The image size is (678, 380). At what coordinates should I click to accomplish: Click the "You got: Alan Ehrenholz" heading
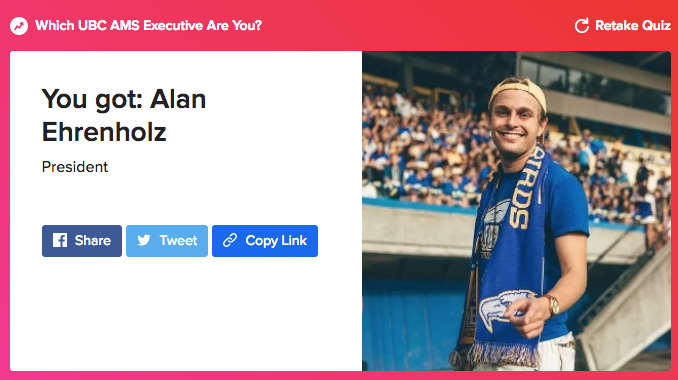point(124,115)
